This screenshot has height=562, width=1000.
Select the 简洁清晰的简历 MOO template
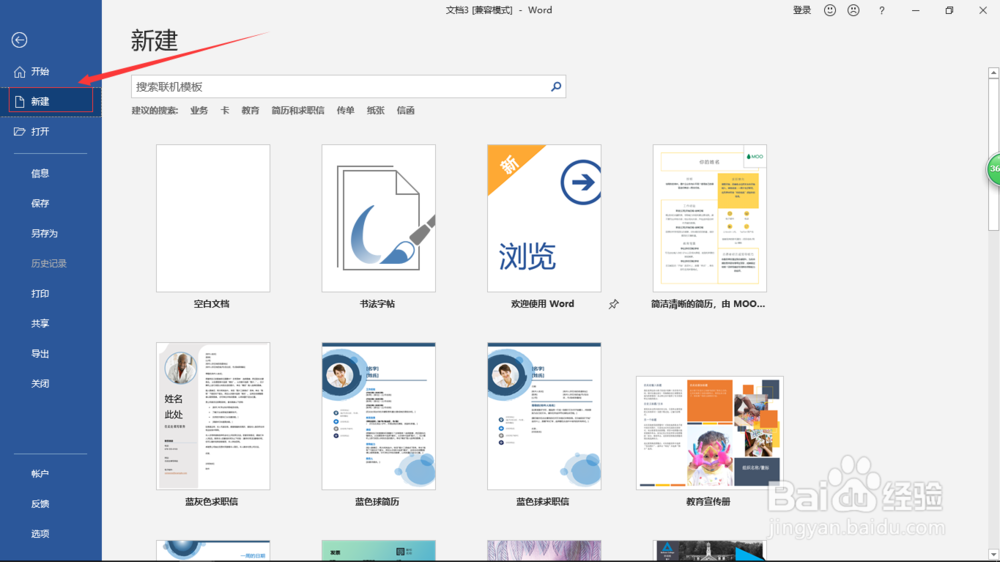pyautogui.click(x=710, y=218)
